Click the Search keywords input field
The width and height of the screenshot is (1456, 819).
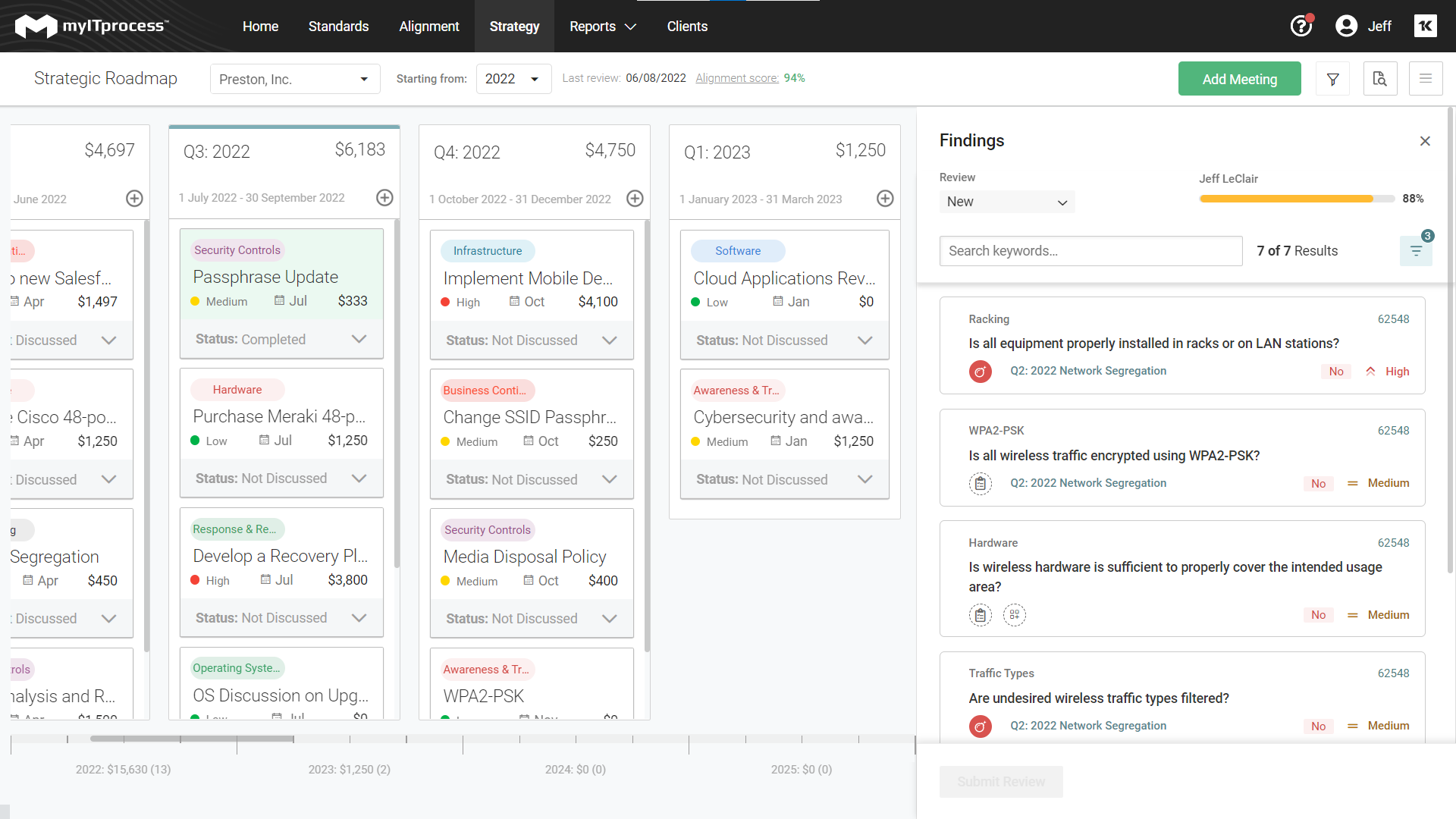pyautogui.click(x=1090, y=251)
